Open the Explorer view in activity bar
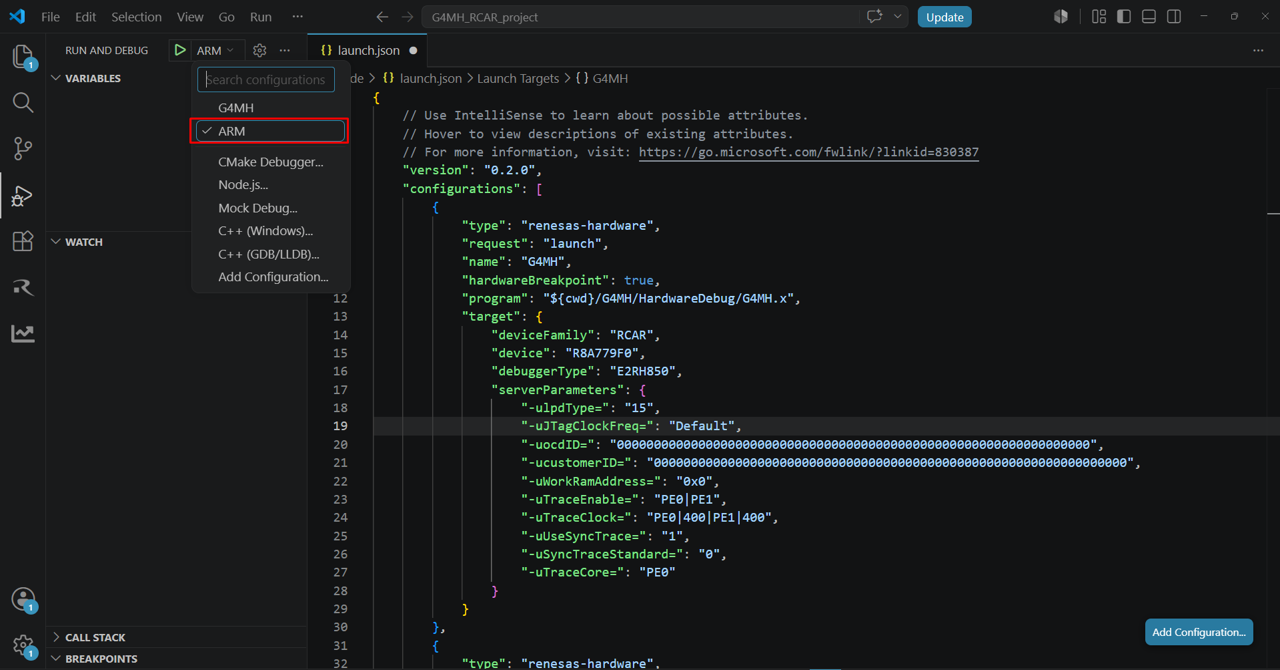Viewport: 1280px width, 670px height. [x=23, y=56]
